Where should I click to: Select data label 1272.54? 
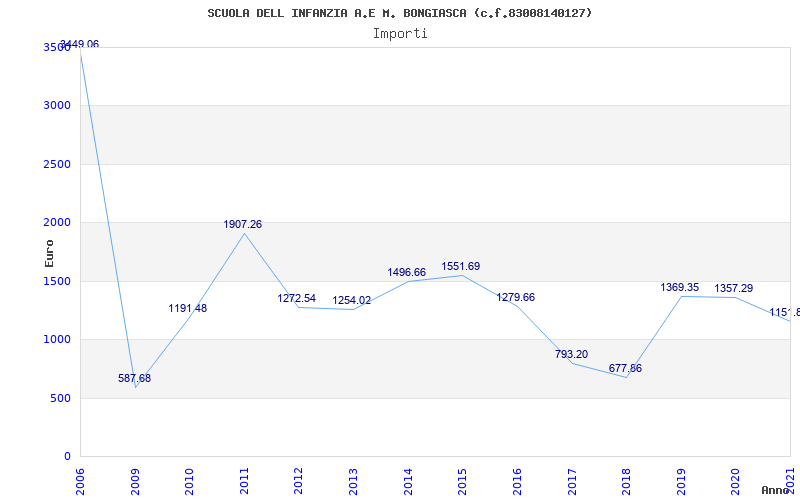point(297,298)
